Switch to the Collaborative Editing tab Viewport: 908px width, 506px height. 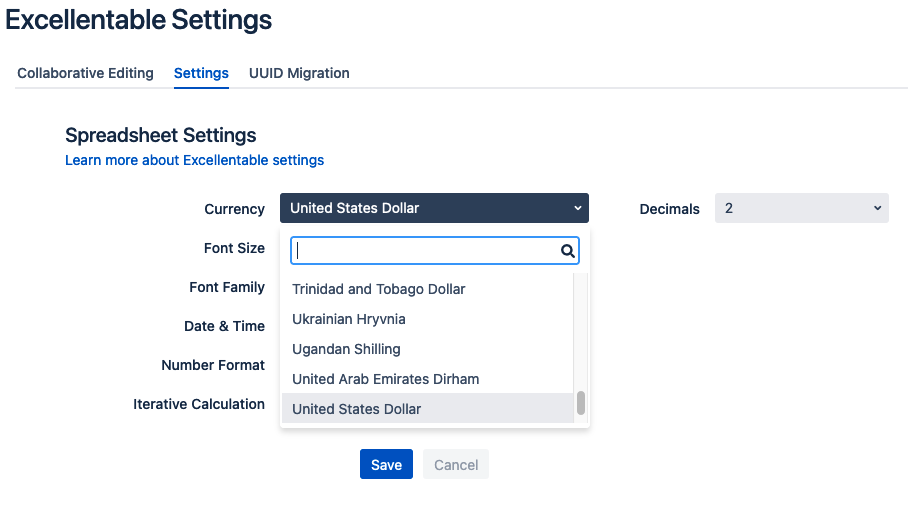point(85,73)
